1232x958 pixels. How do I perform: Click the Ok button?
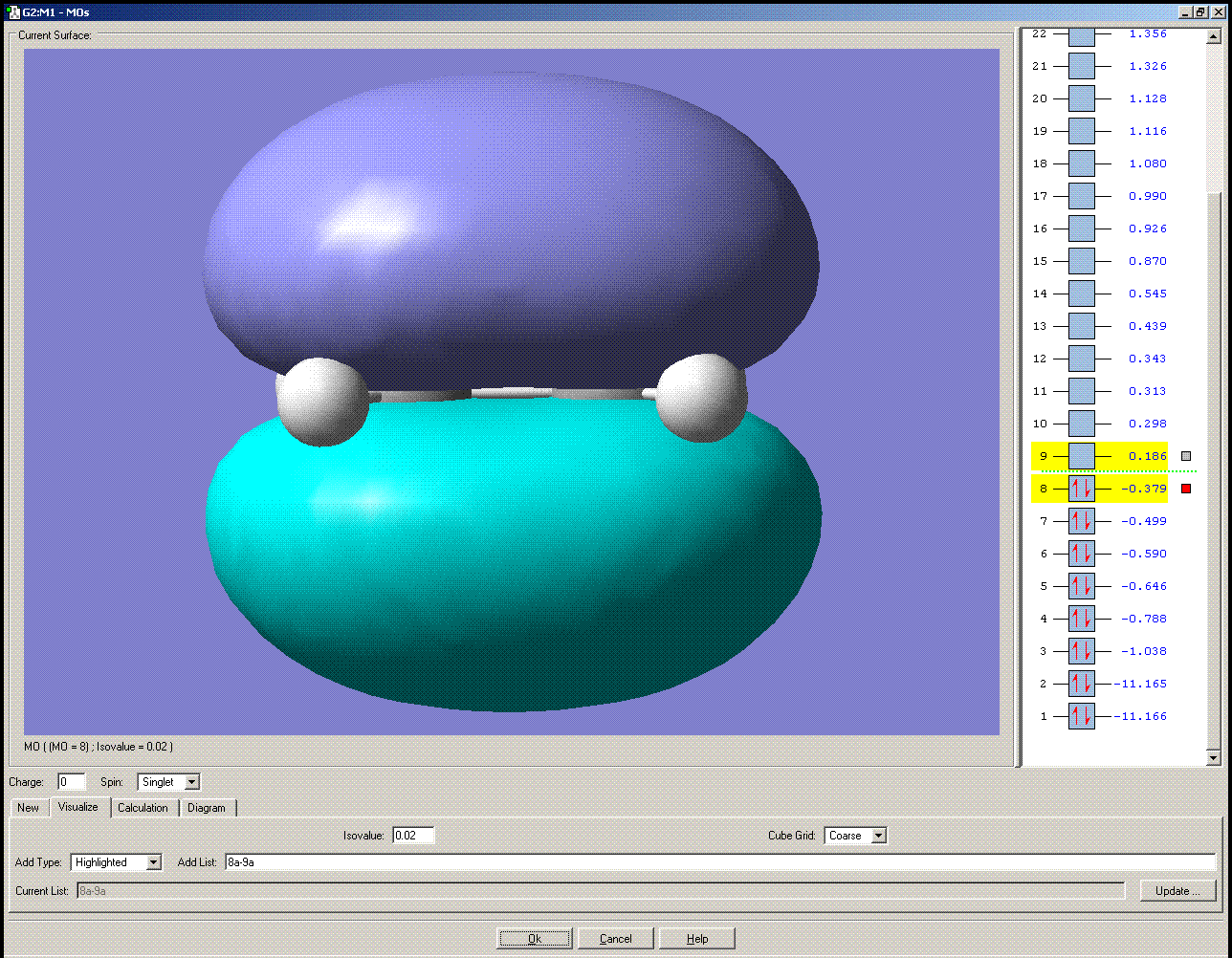point(534,938)
